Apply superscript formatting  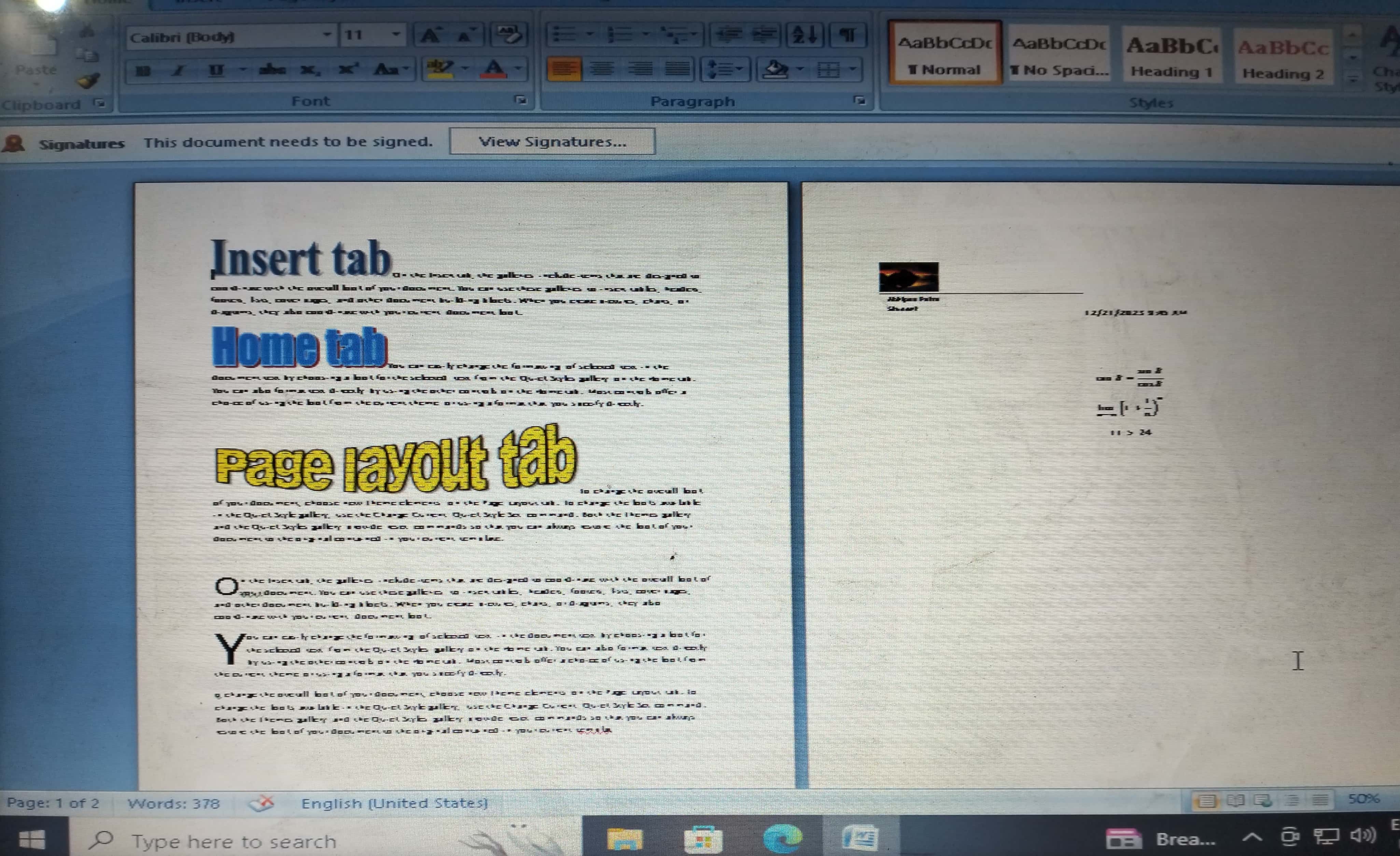click(347, 70)
